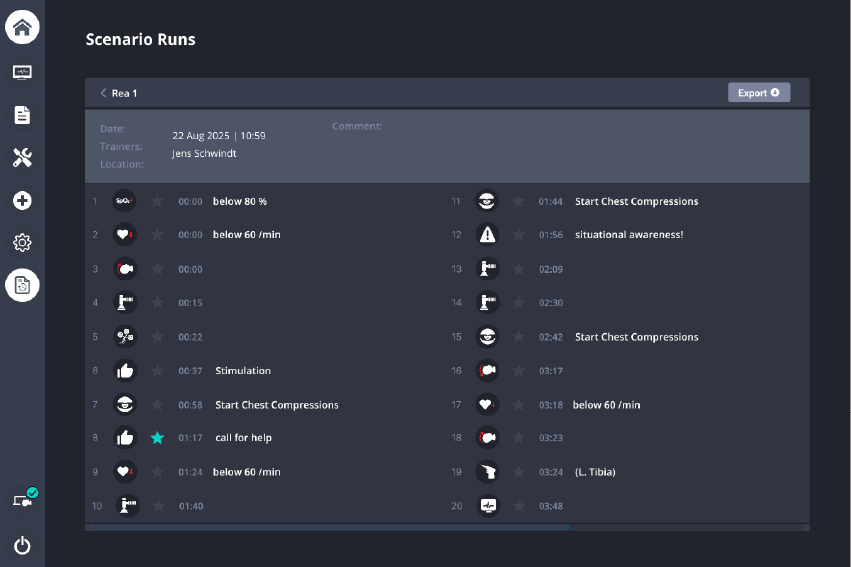Click the Export button
Screen dimensions: 851x567
click(758, 93)
